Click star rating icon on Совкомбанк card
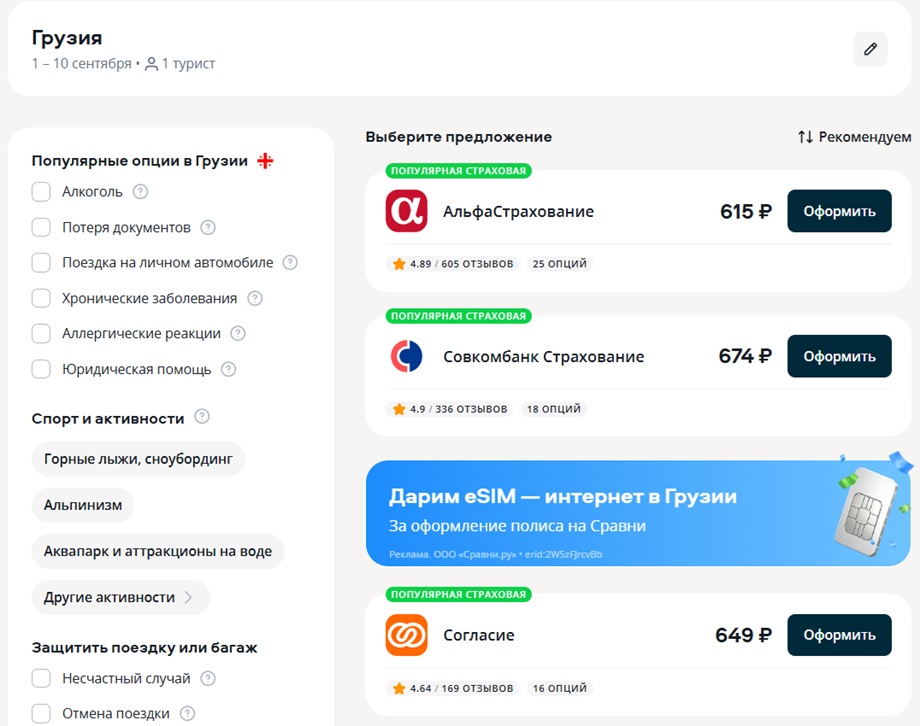Screen dimensions: 920x726 coord(399,409)
